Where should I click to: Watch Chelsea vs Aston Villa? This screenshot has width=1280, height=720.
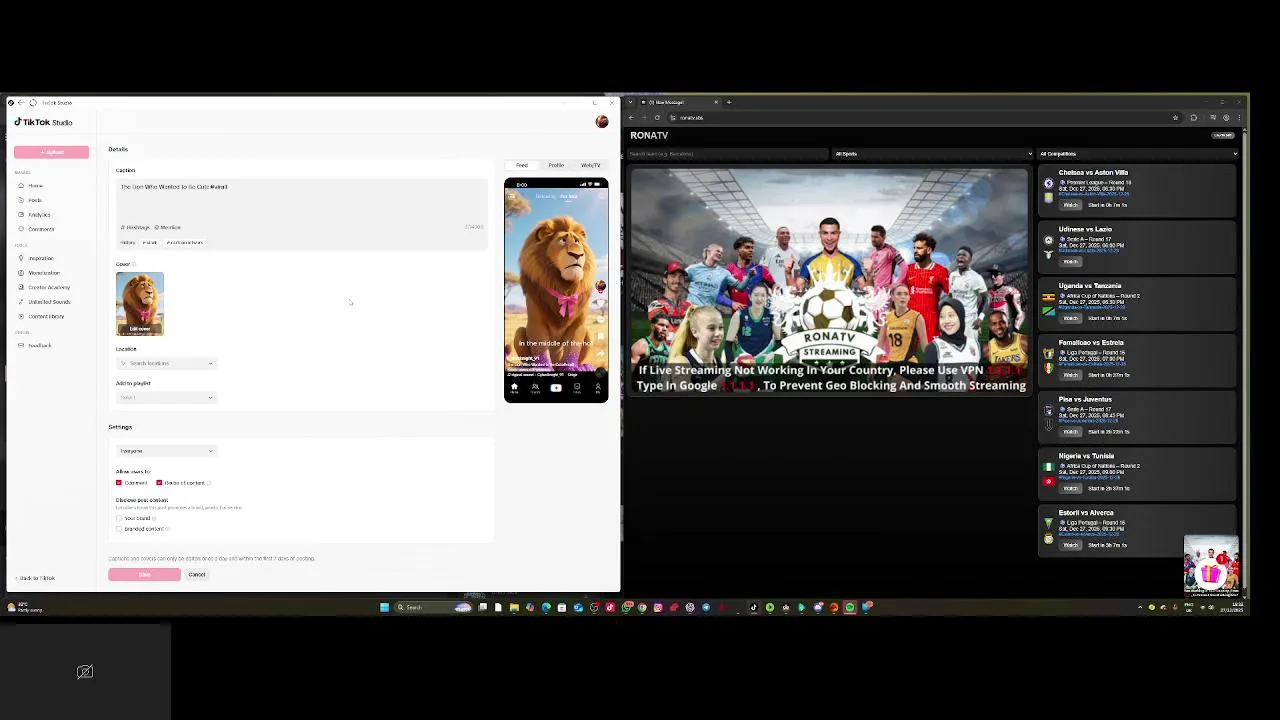pos(1071,205)
